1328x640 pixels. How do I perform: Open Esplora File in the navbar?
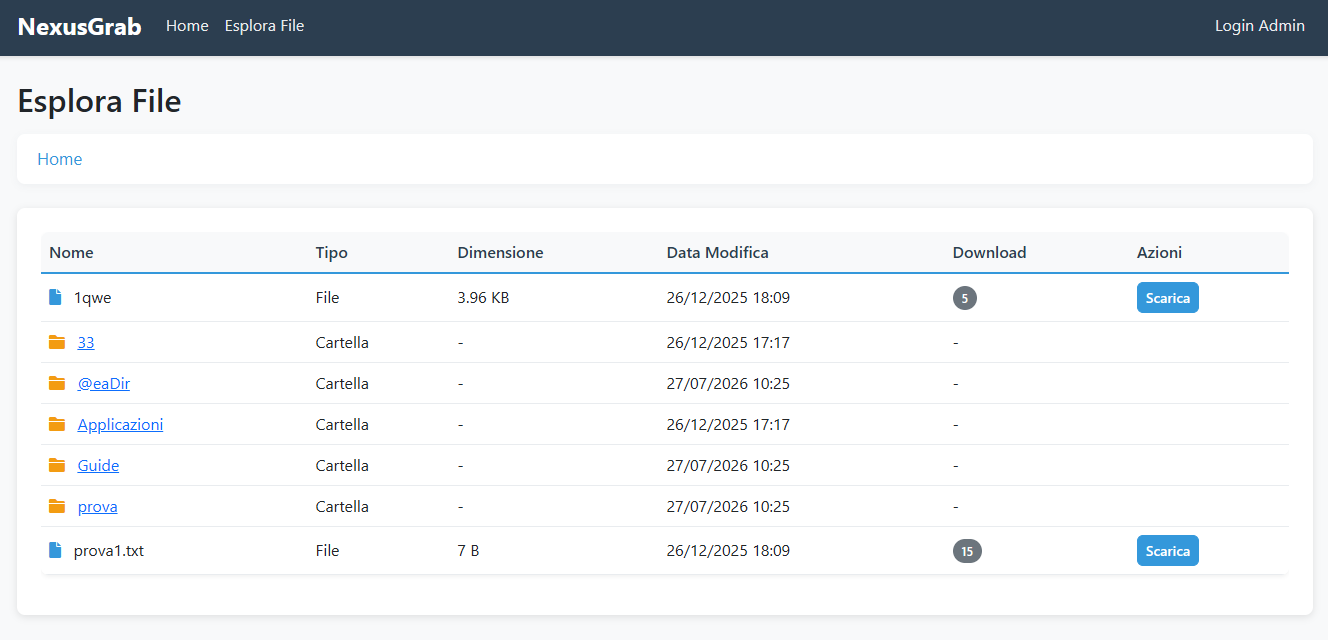coord(264,26)
